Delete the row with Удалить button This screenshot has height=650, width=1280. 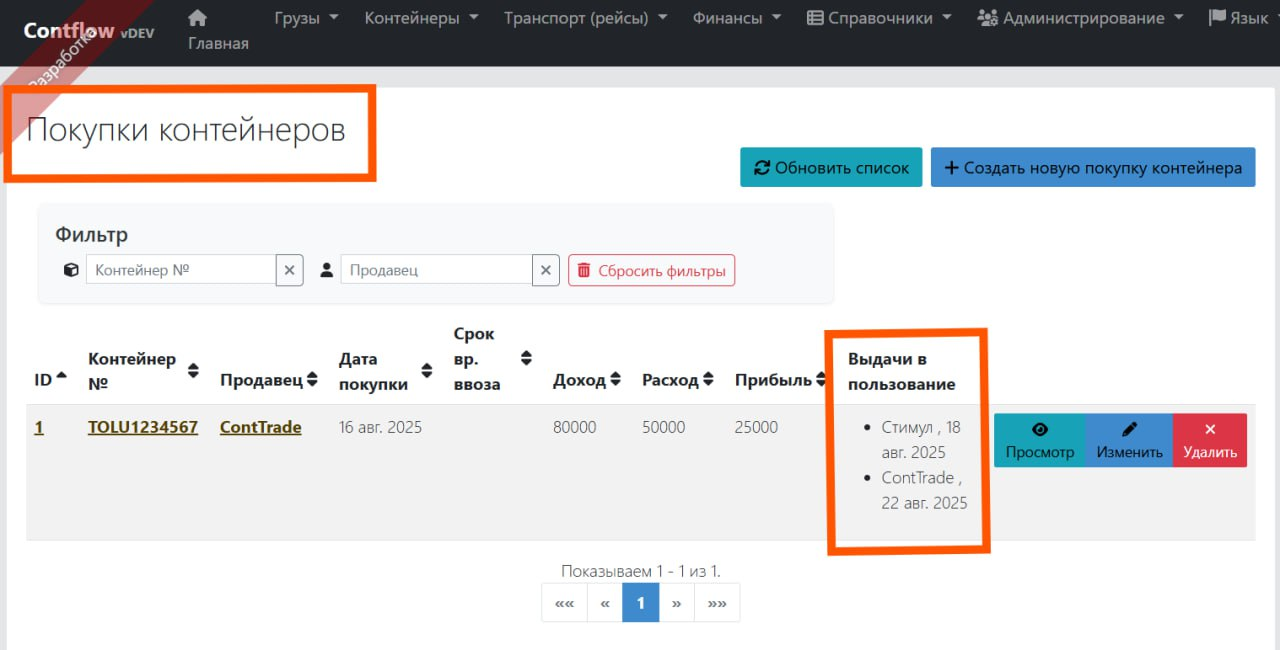pyautogui.click(x=1209, y=441)
